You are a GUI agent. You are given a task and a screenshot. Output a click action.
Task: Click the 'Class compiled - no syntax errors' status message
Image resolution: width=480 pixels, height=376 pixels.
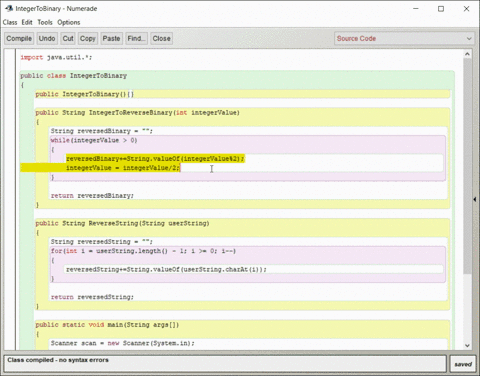click(58, 360)
